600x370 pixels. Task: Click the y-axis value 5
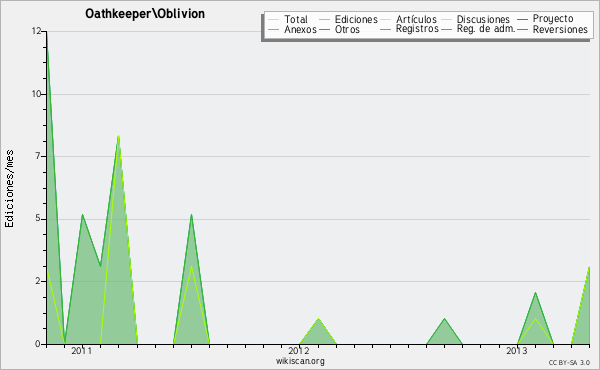tap(38, 218)
